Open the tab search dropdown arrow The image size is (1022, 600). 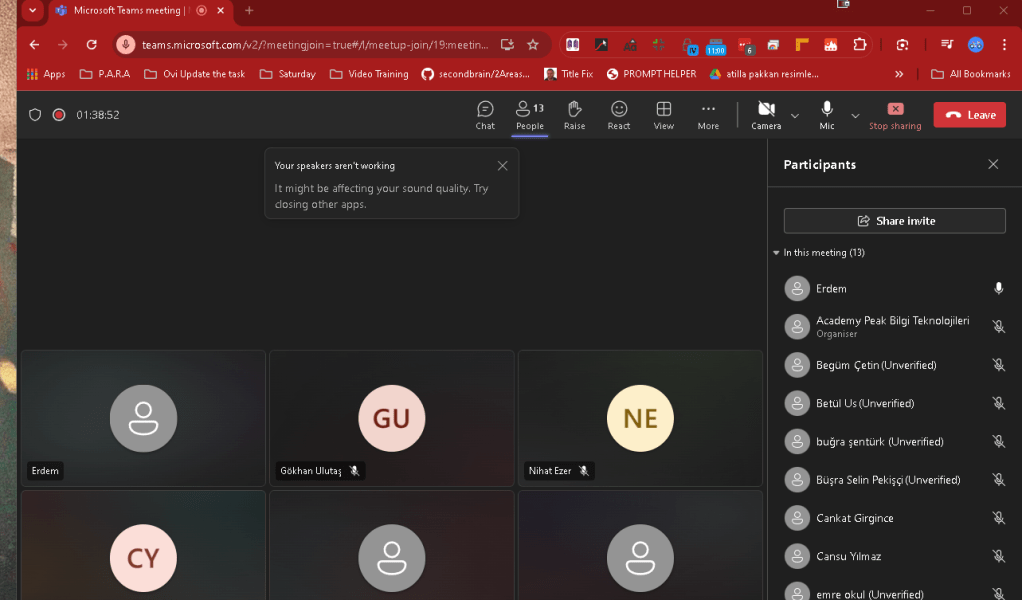tap(32, 10)
